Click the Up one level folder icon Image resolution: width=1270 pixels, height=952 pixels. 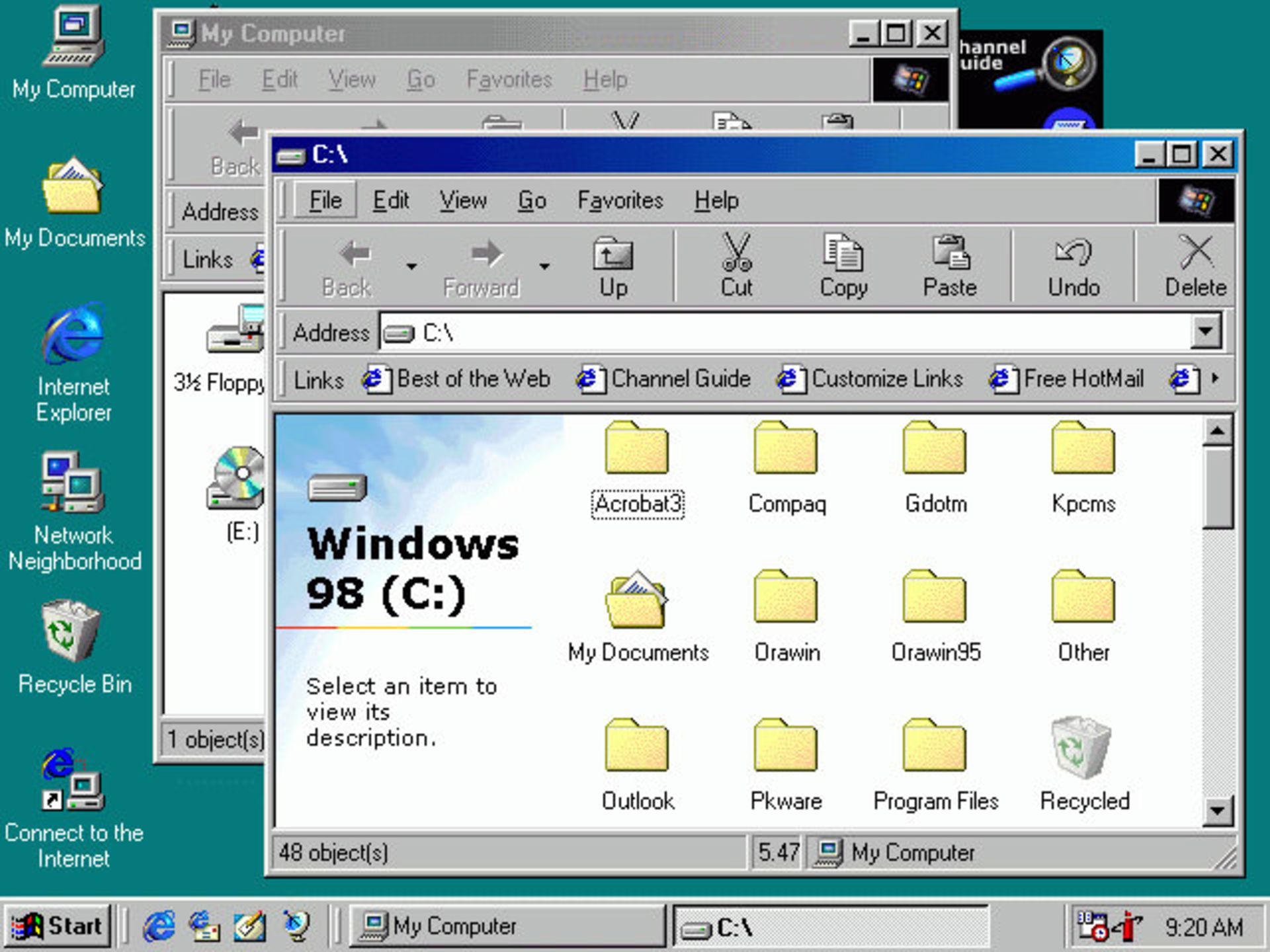coord(612,258)
